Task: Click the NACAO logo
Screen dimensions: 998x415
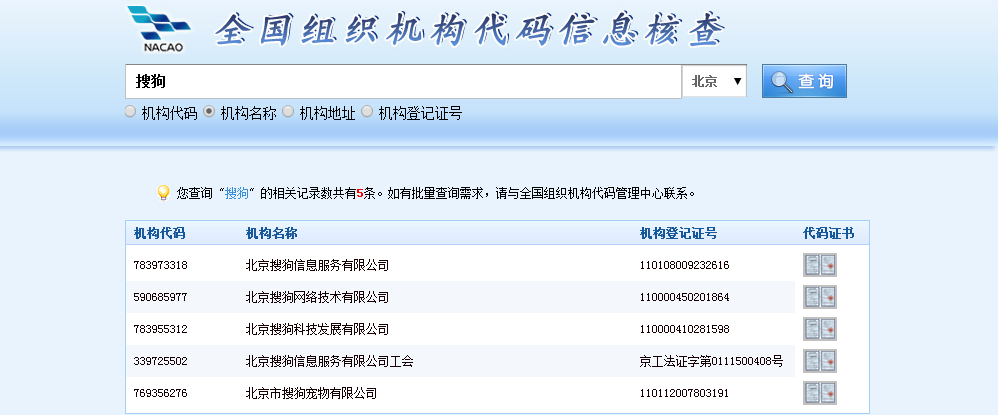Action: pyautogui.click(x=158, y=29)
